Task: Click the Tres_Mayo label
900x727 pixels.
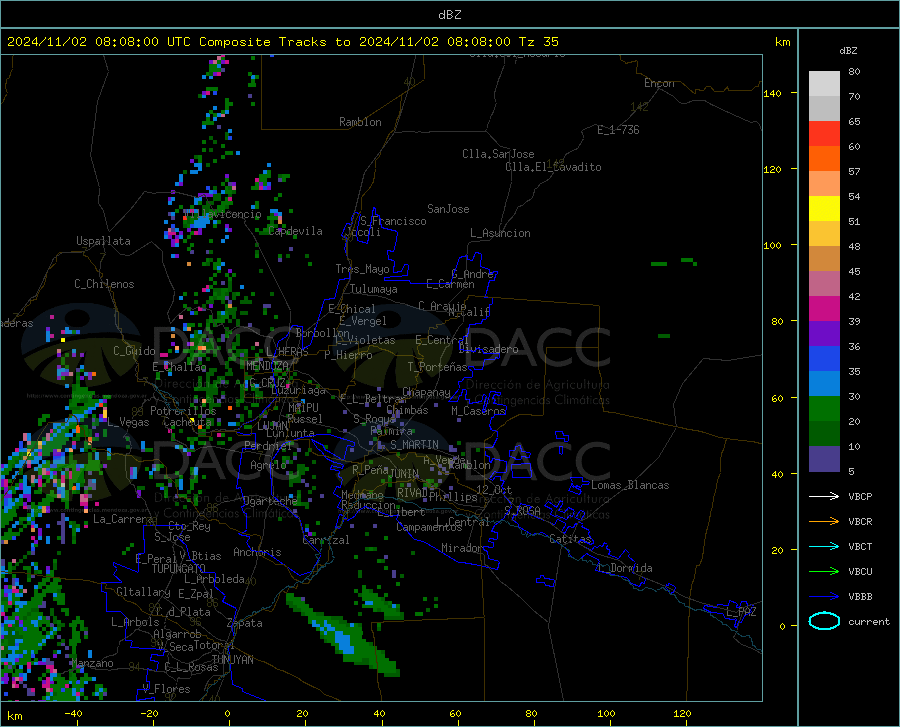Action: click(362, 269)
